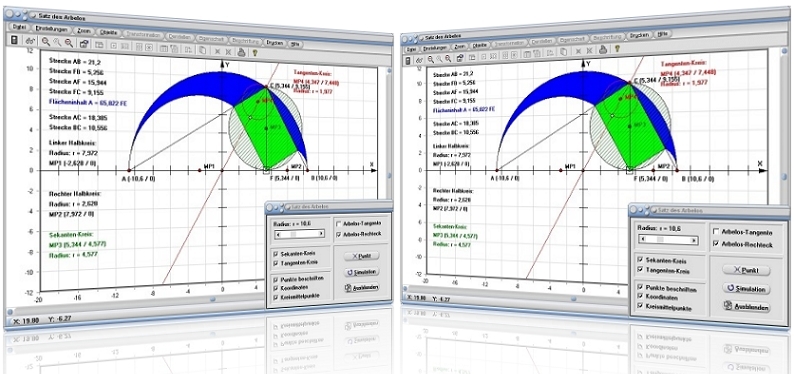Toggle Tangenten-Kreis checkbox in left dialog
Viewport: 794px width, 374px height.
click(x=275, y=263)
